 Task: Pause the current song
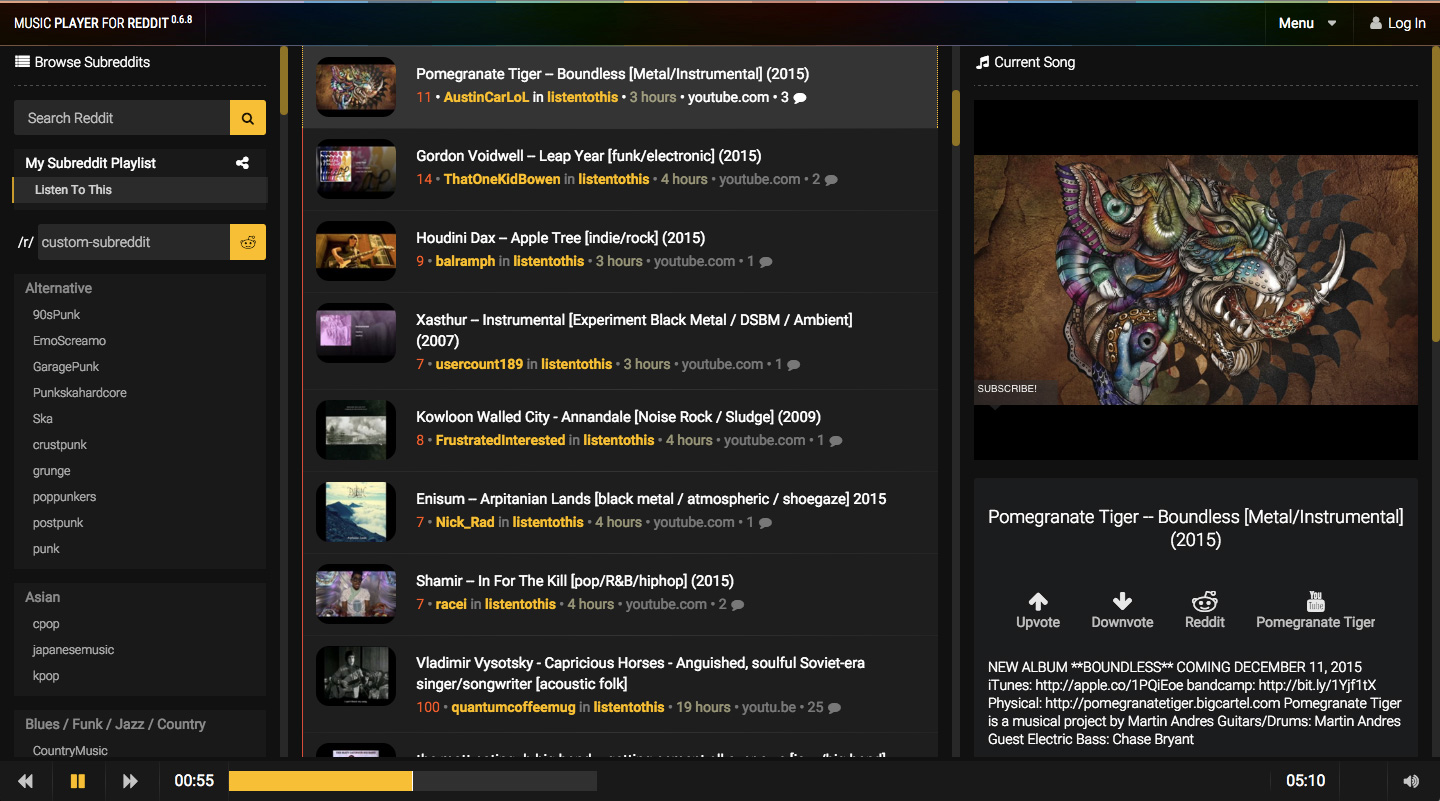click(x=78, y=781)
